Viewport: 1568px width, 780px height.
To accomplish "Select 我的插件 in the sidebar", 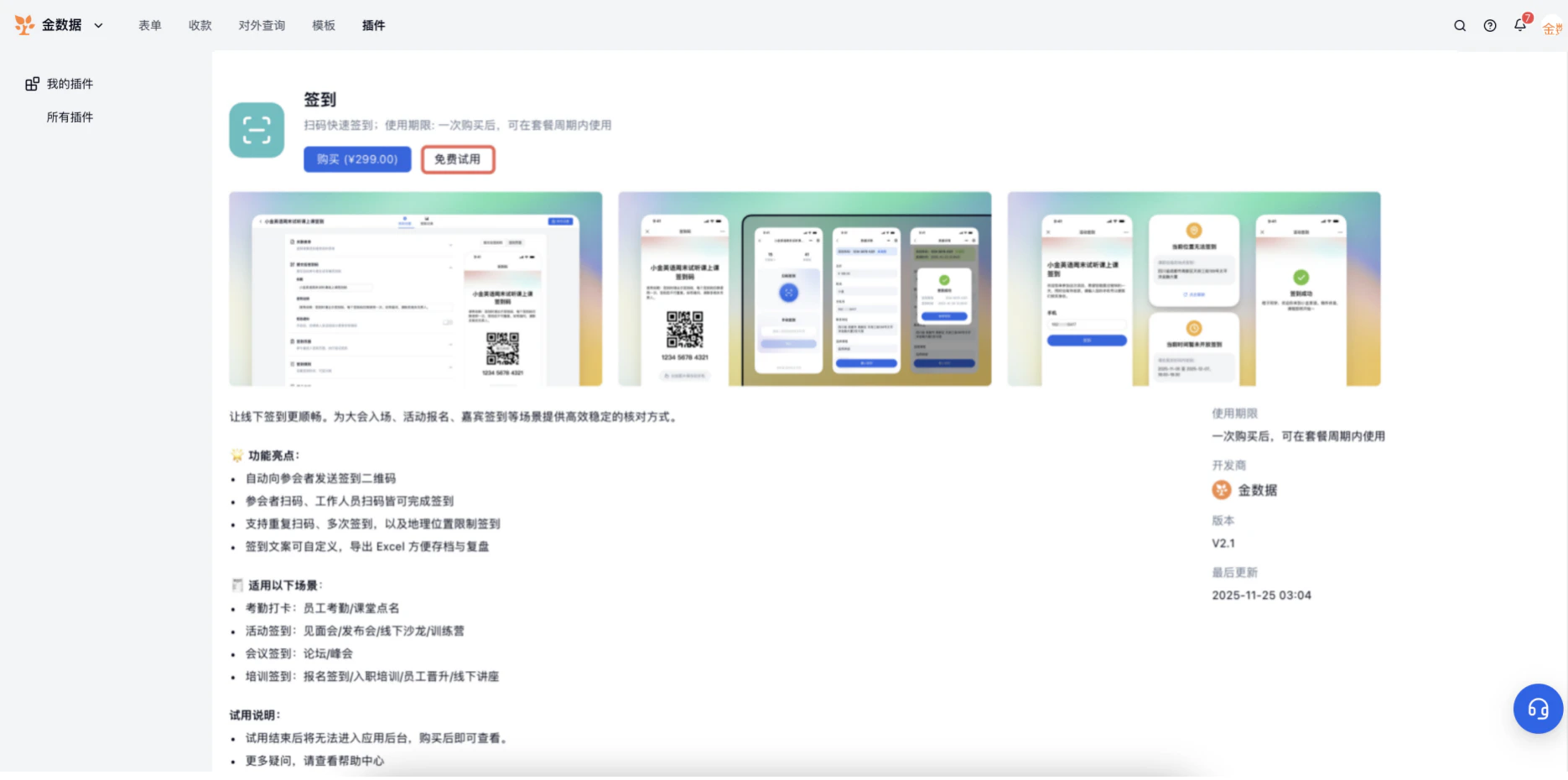I will [70, 84].
